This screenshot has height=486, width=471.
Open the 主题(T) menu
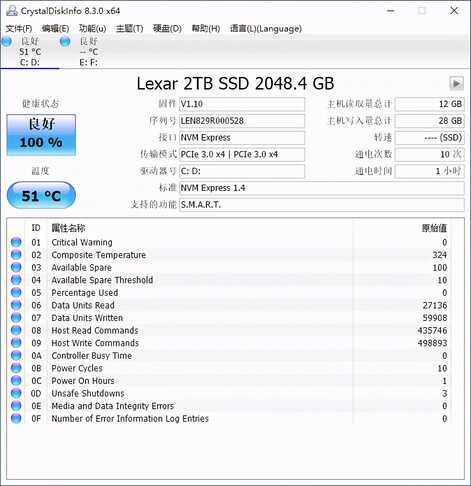pos(129,29)
